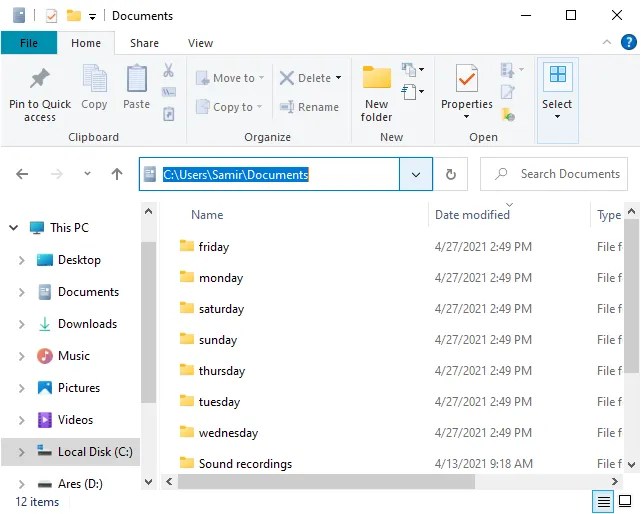
Task: Select the wednesday folder
Action: click(x=229, y=433)
